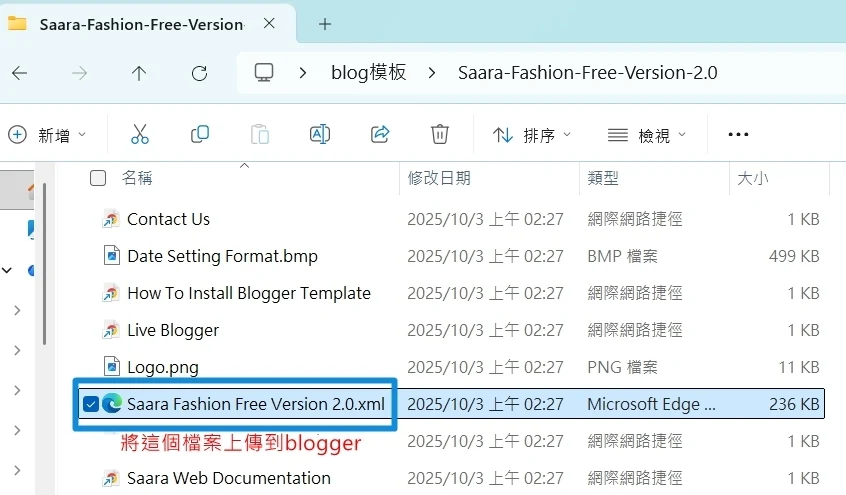This screenshot has height=495, width=846.
Task: Collapse the expanded navigation pane item
Action: [7, 270]
